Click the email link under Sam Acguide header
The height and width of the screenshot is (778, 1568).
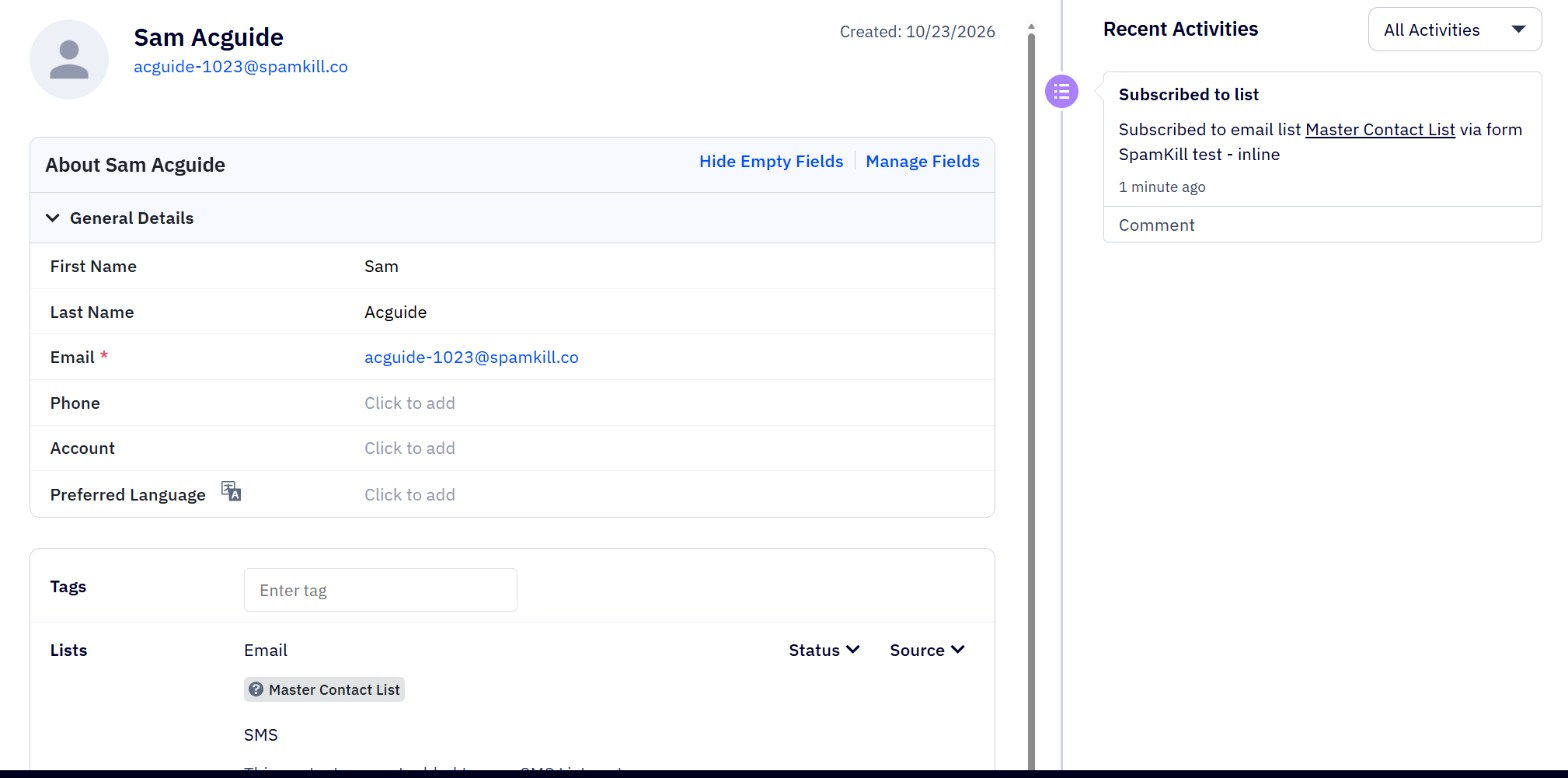coord(241,66)
